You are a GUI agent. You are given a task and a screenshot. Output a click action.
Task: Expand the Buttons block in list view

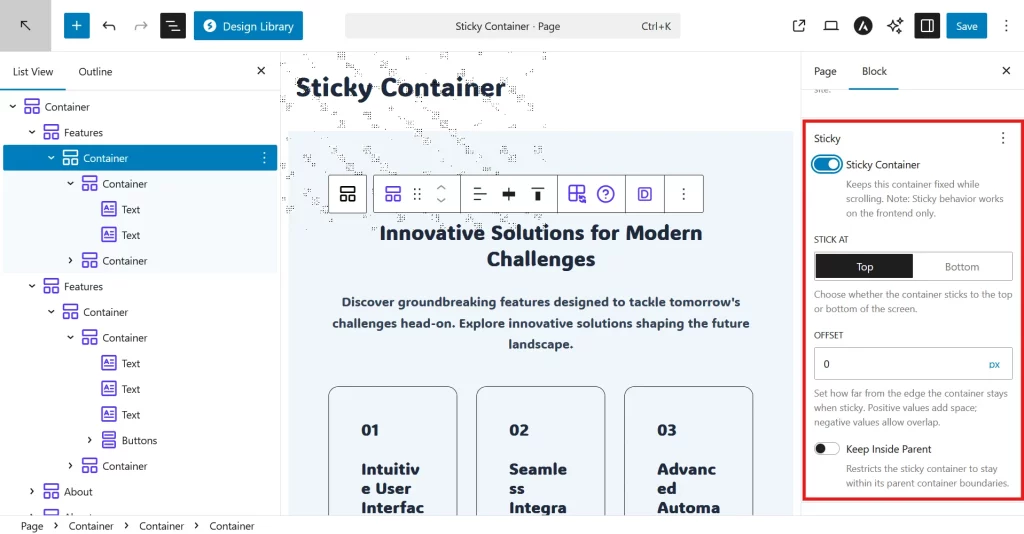(90, 441)
